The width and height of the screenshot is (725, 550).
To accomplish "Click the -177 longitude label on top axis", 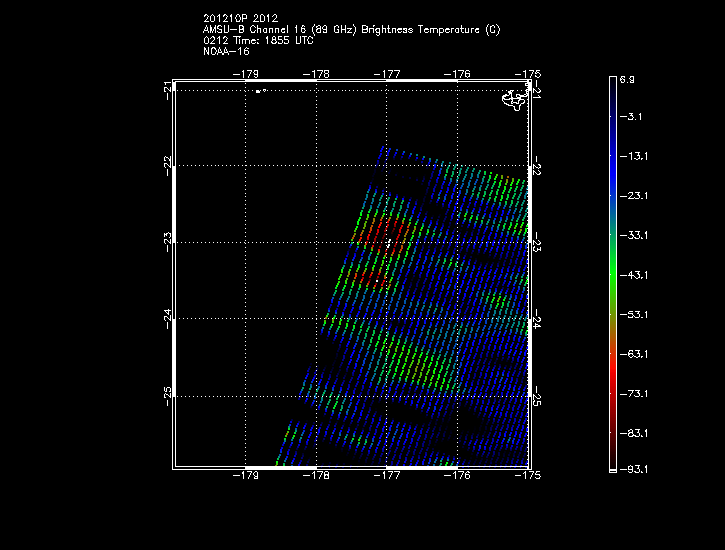I will 387,73.
